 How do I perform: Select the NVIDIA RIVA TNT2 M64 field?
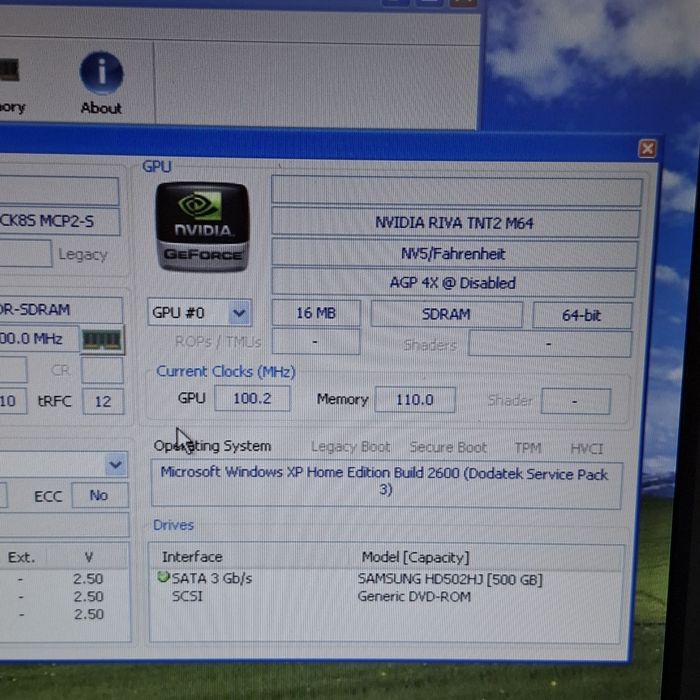(x=455, y=222)
